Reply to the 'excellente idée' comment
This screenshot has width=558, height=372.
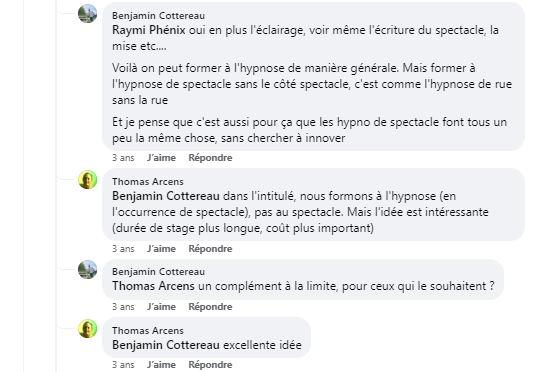210,365
